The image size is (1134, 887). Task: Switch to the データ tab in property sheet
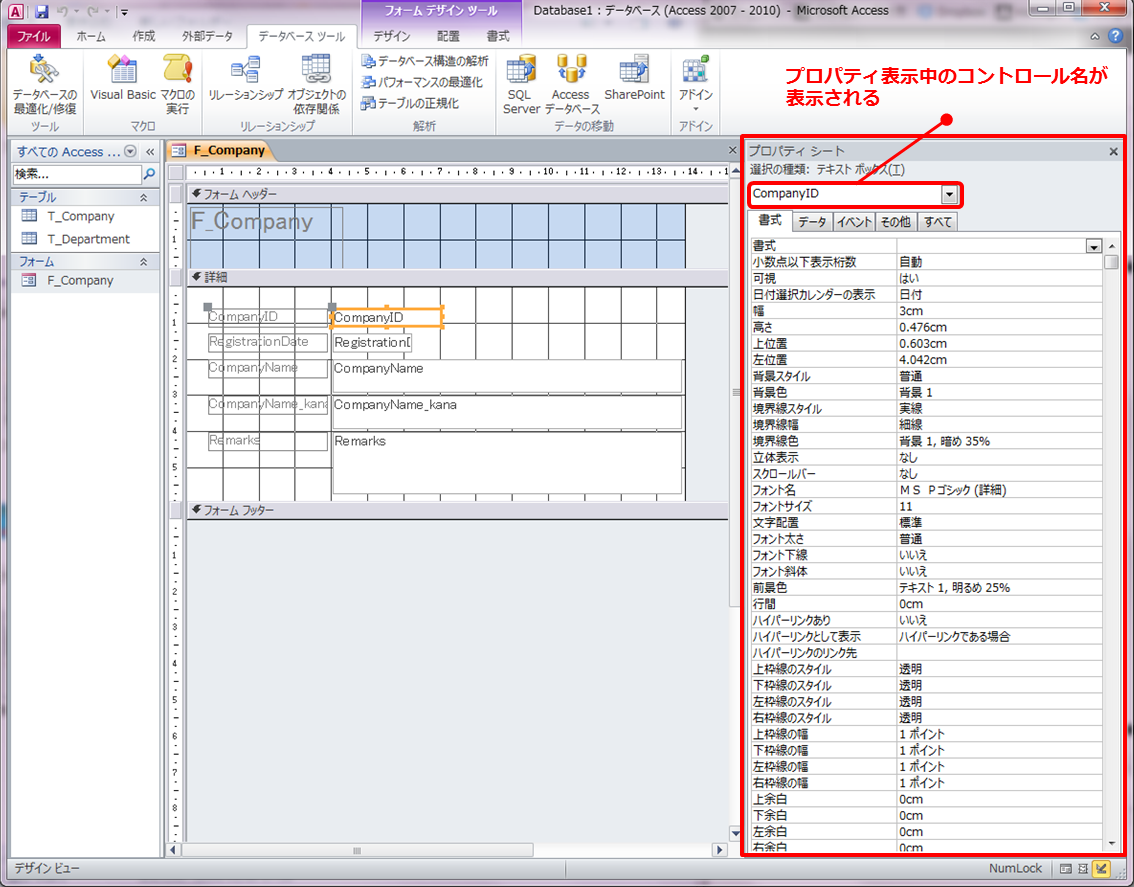812,222
